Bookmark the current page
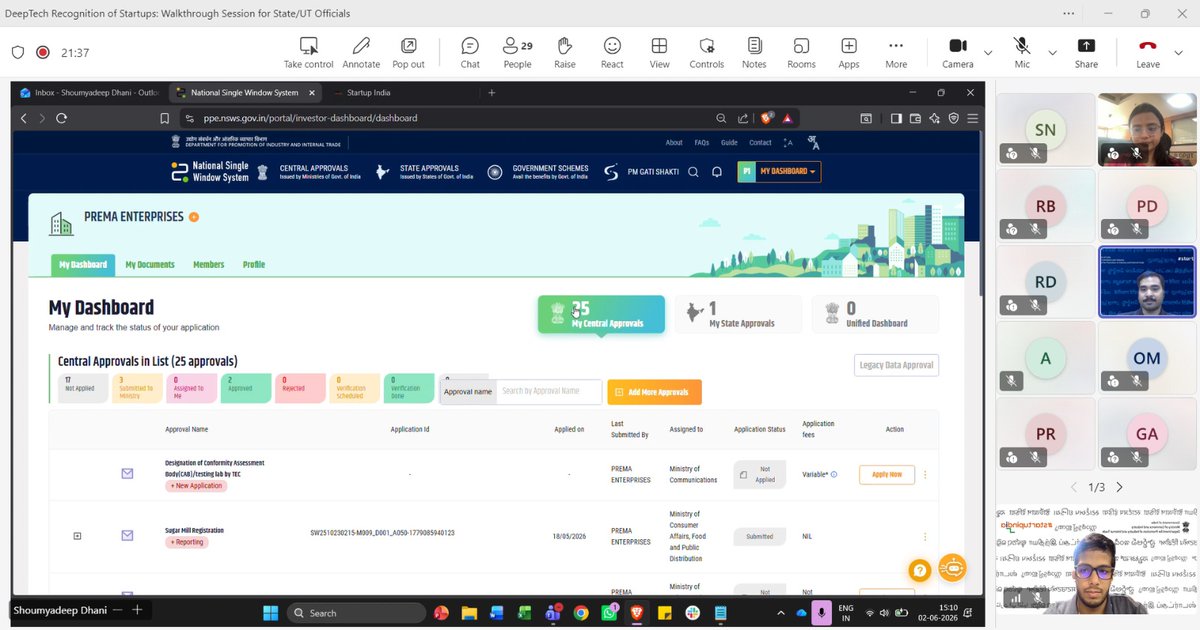The image size is (1200, 630). pyautogui.click(x=165, y=118)
